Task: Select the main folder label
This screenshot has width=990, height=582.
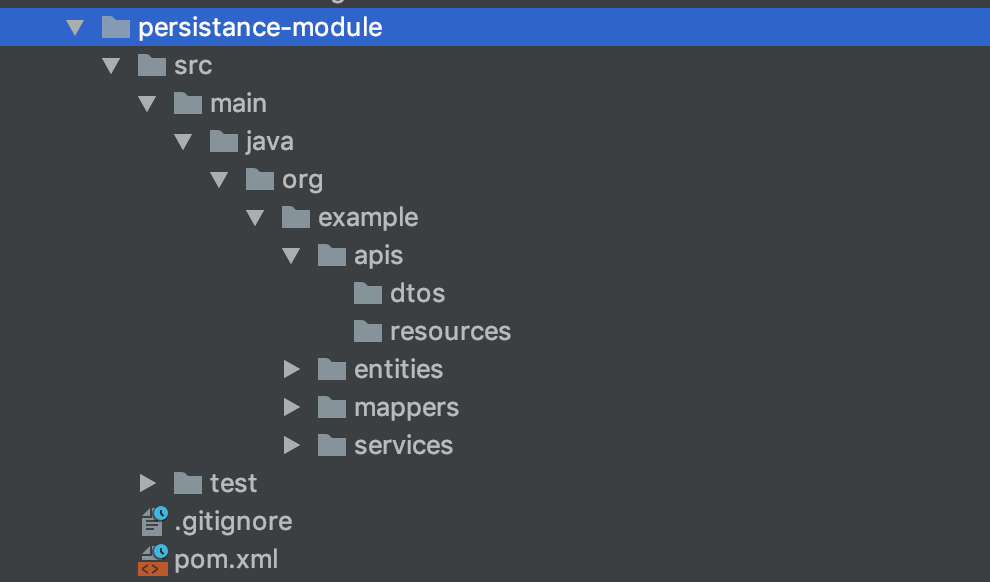Action: click(238, 103)
